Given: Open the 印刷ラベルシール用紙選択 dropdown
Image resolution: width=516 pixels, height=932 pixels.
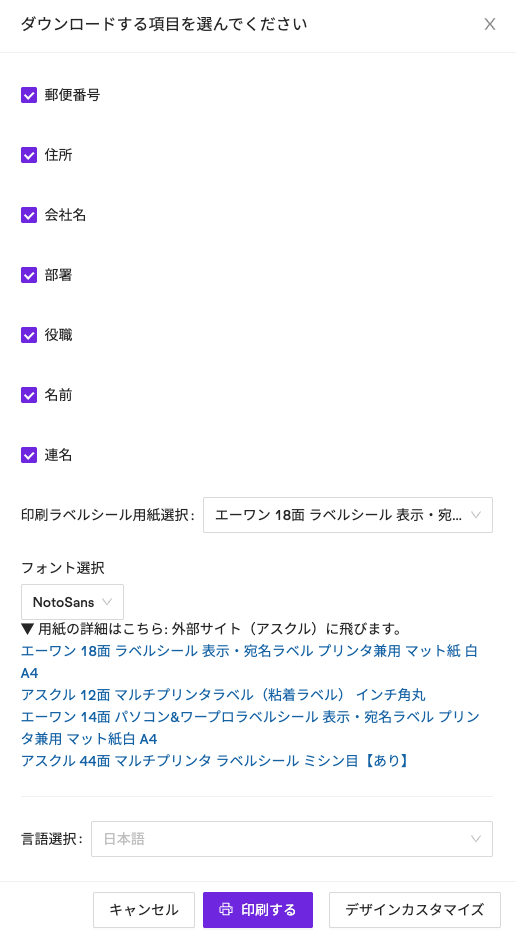Looking at the screenshot, I should 348,515.
